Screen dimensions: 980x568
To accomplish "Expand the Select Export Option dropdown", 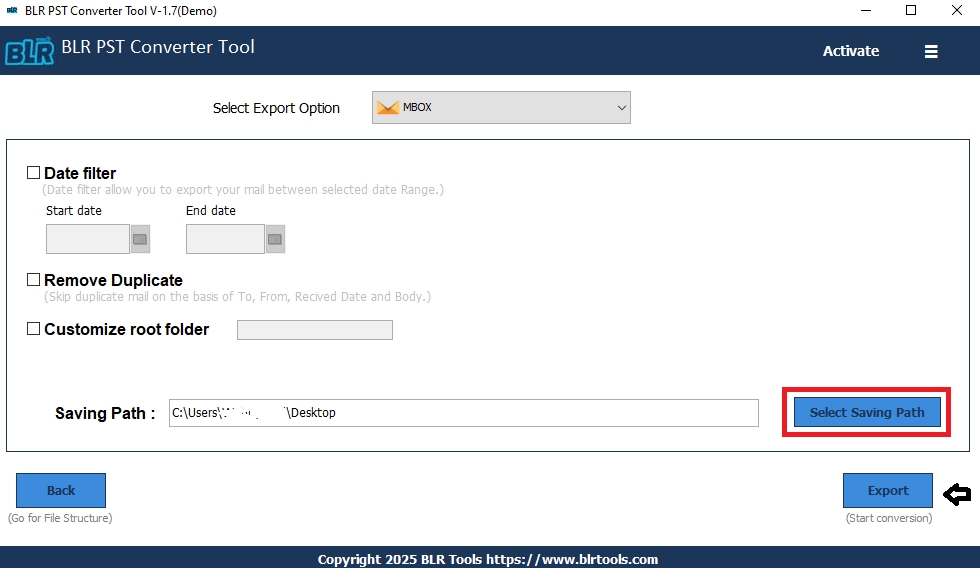I will tap(501, 107).
